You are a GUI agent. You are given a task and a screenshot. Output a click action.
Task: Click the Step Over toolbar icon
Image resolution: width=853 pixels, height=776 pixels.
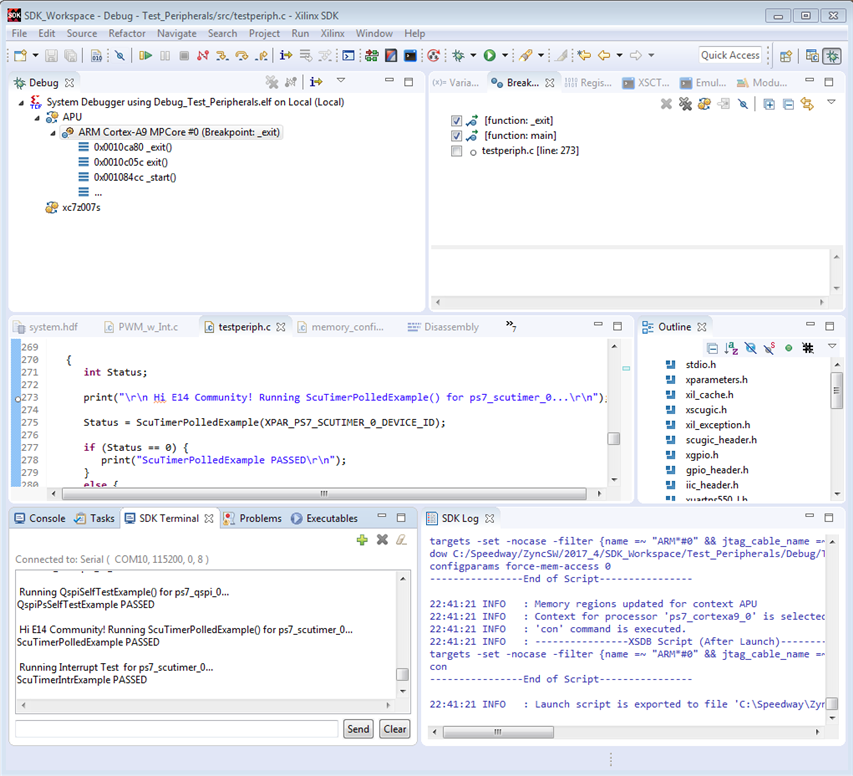click(242, 55)
